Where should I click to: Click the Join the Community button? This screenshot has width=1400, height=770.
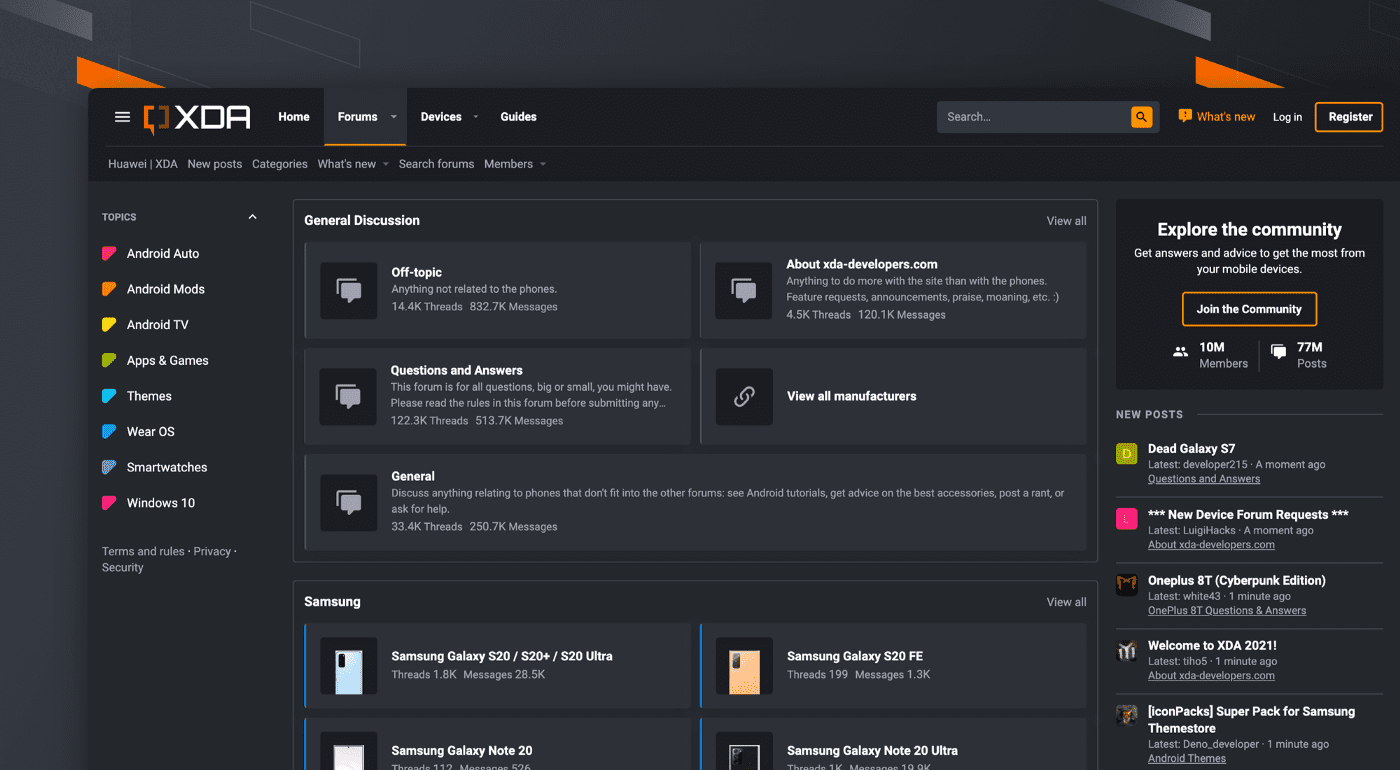[x=1249, y=309]
